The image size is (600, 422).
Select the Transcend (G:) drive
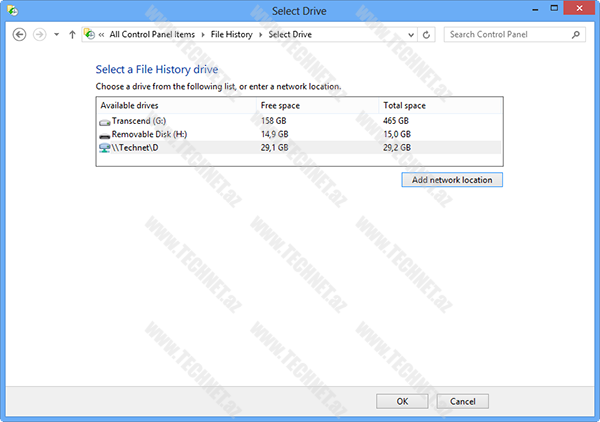(x=299, y=121)
